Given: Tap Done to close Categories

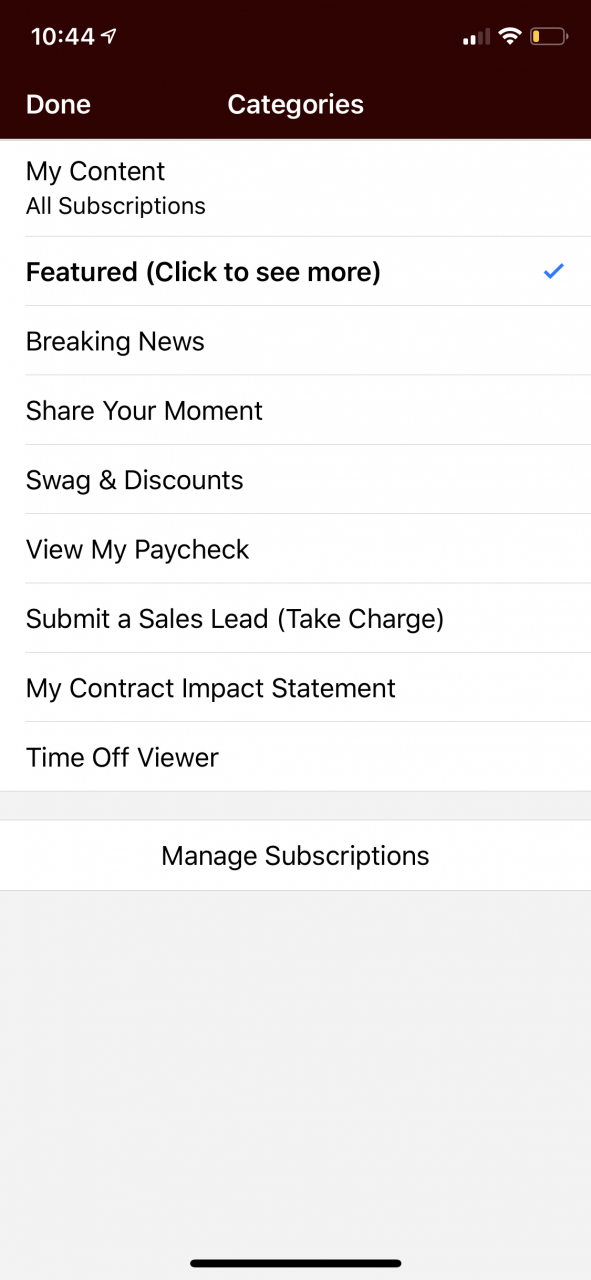Looking at the screenshot, I should click(58, 104).
